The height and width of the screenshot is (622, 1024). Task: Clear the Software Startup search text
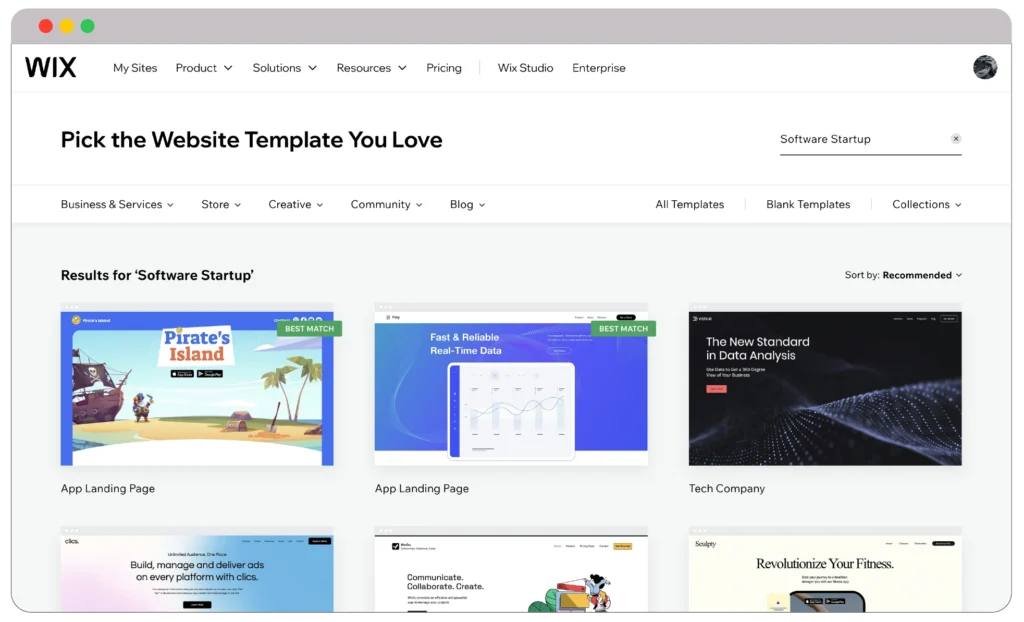tap(955, 139)
